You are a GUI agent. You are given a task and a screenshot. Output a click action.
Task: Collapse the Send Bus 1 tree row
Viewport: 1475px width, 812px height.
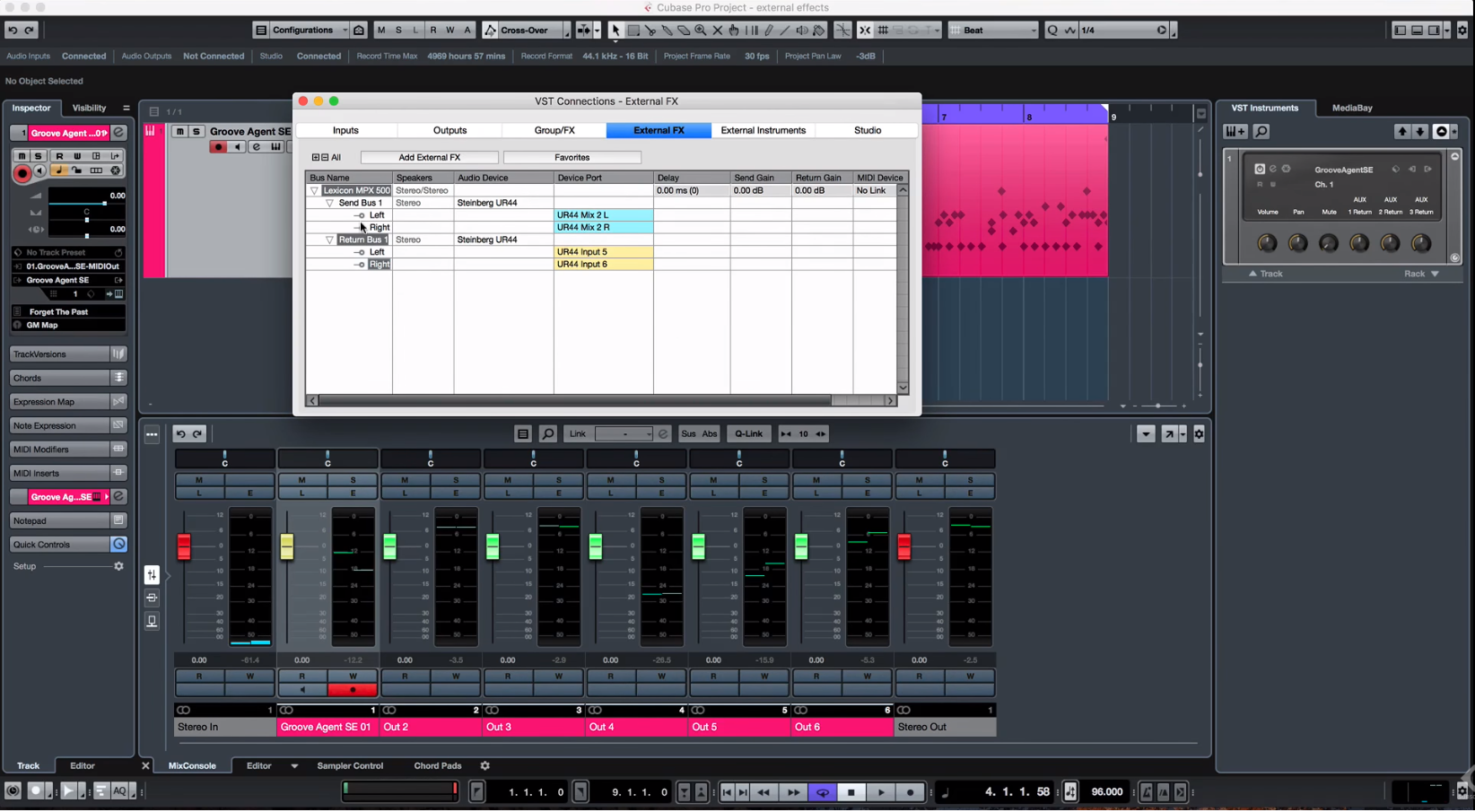coord(329,204)
